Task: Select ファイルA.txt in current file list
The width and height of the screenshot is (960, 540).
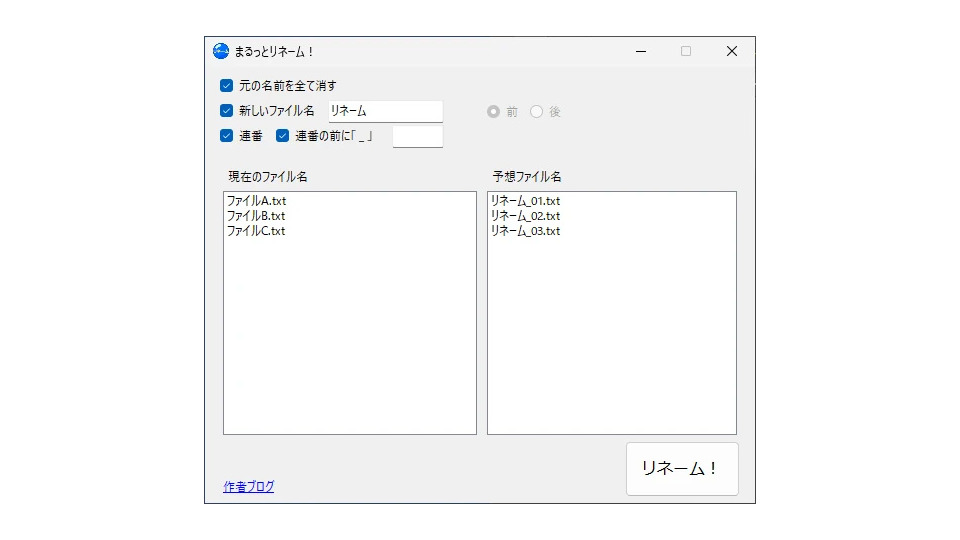Action: click(257, 201)
